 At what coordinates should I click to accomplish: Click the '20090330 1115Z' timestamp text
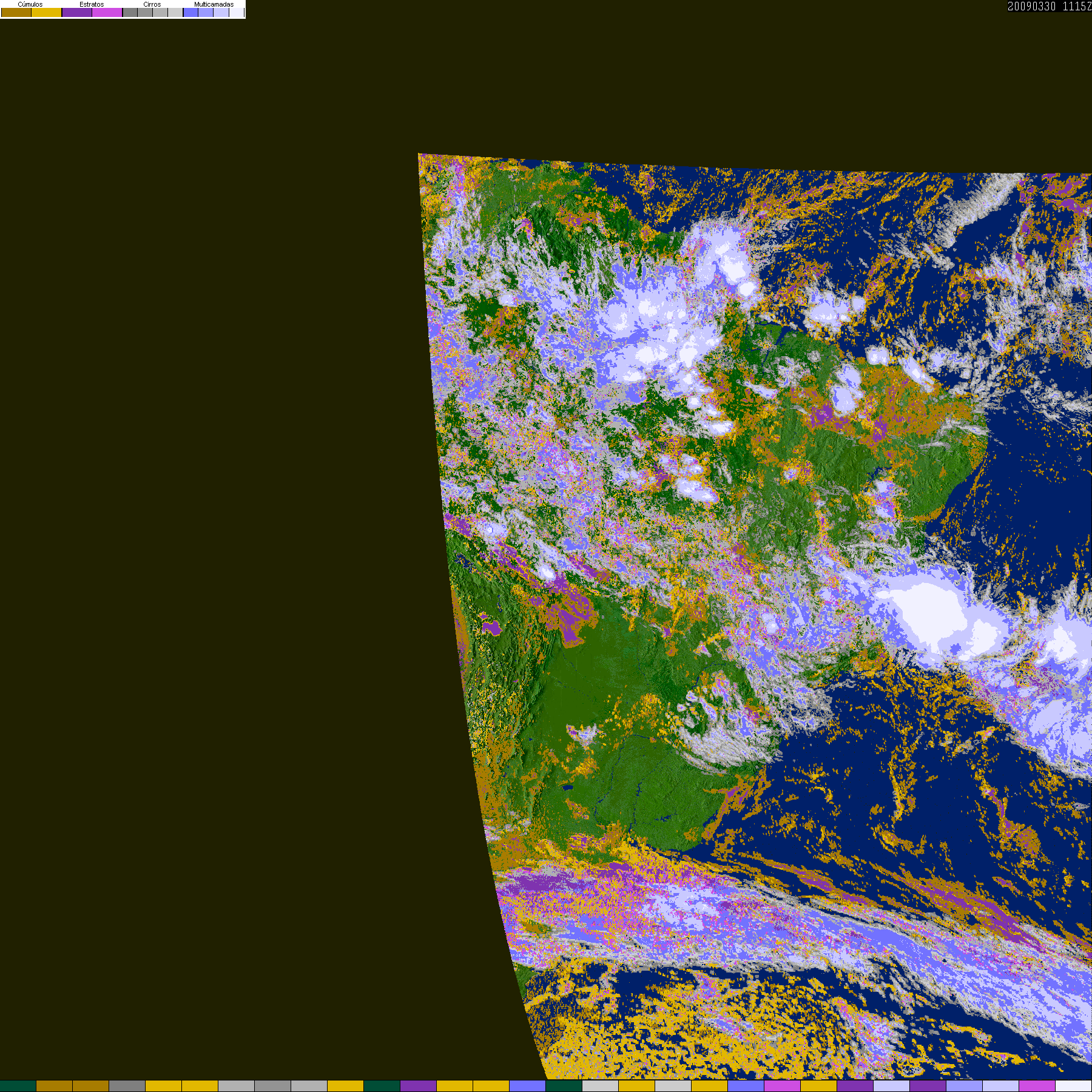click(1050, 6)
